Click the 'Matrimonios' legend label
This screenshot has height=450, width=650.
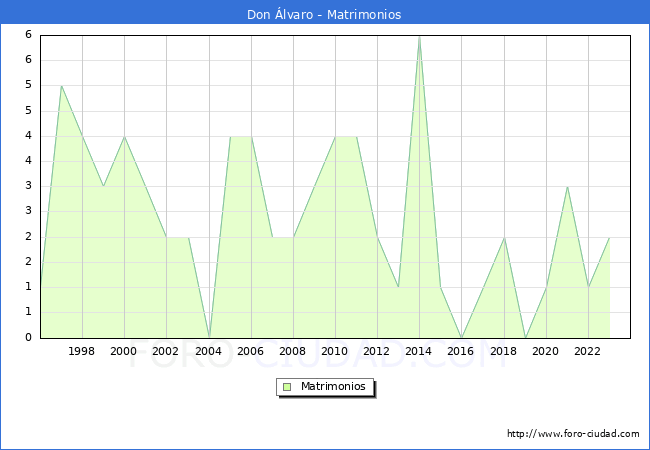click(333, 386)
